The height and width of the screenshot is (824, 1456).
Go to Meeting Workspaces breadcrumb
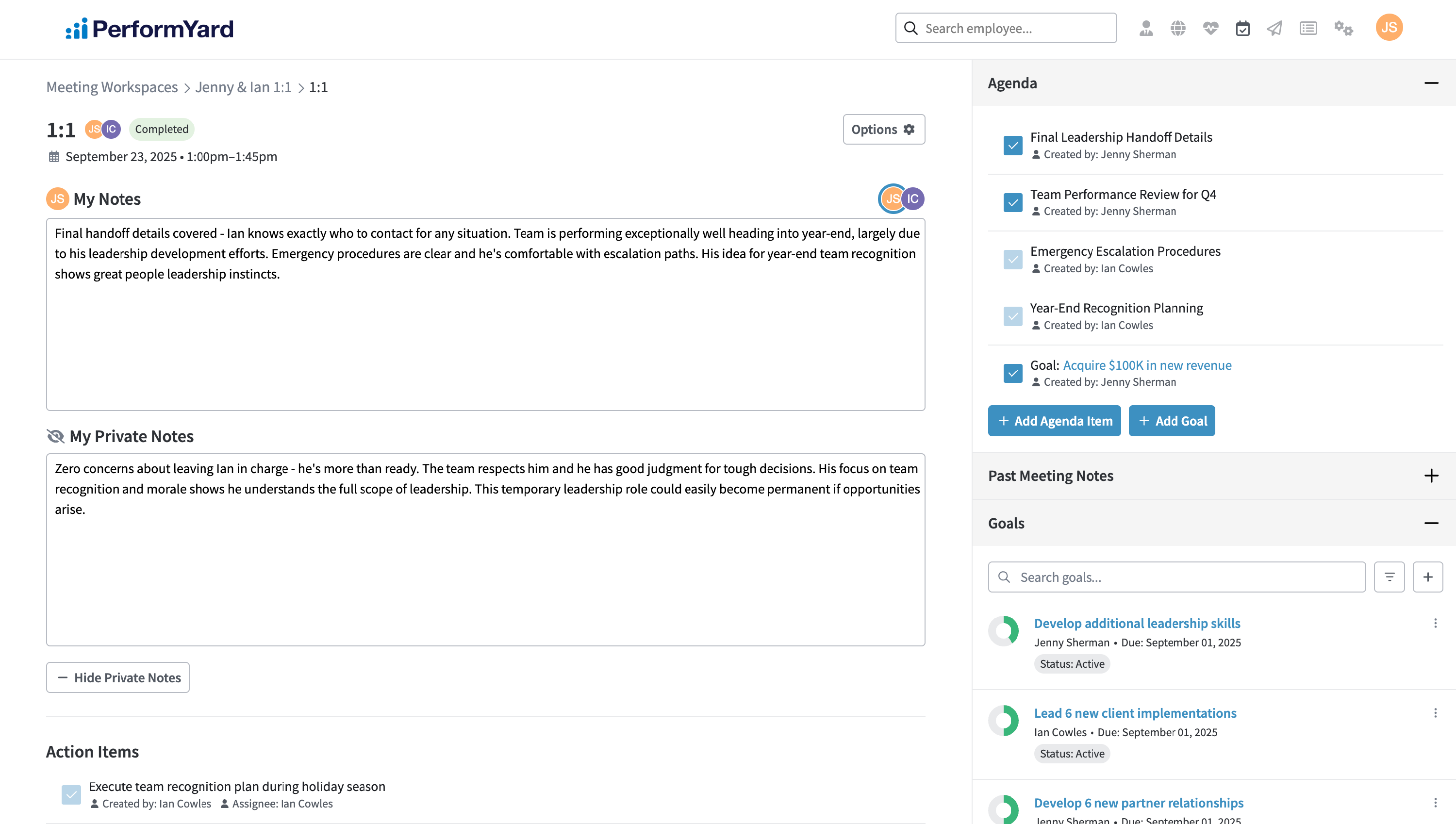pyautogui.click(x=112, y=87)
